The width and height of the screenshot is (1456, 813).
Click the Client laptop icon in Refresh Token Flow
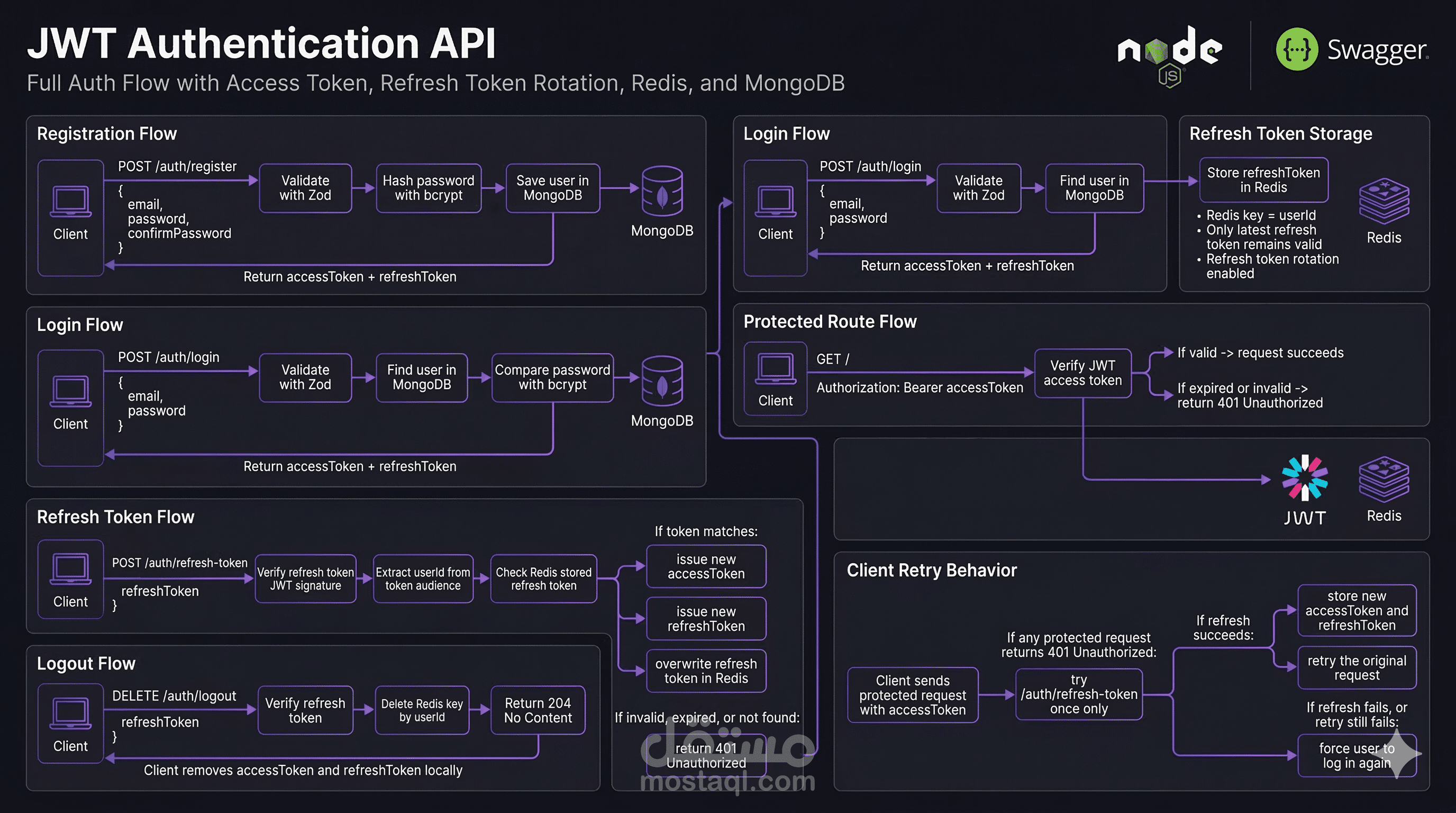tap(71, 569)
